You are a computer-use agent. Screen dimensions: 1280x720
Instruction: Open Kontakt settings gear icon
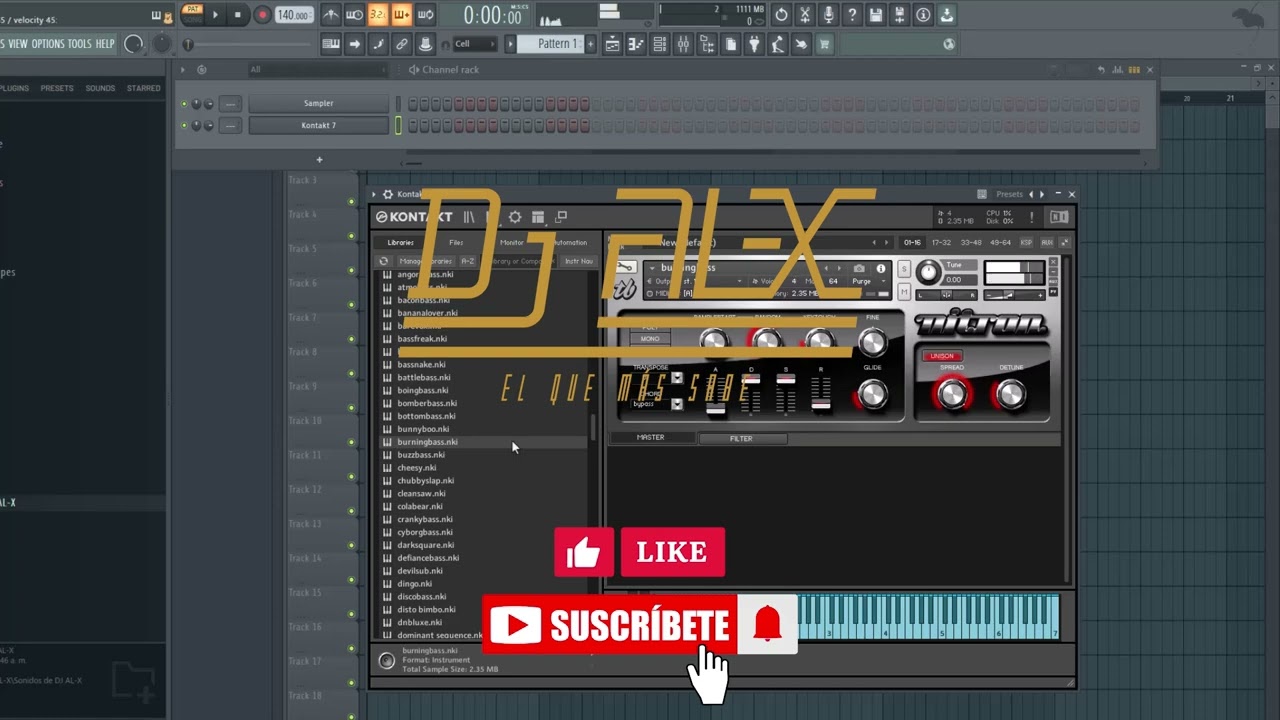[515, 217]
